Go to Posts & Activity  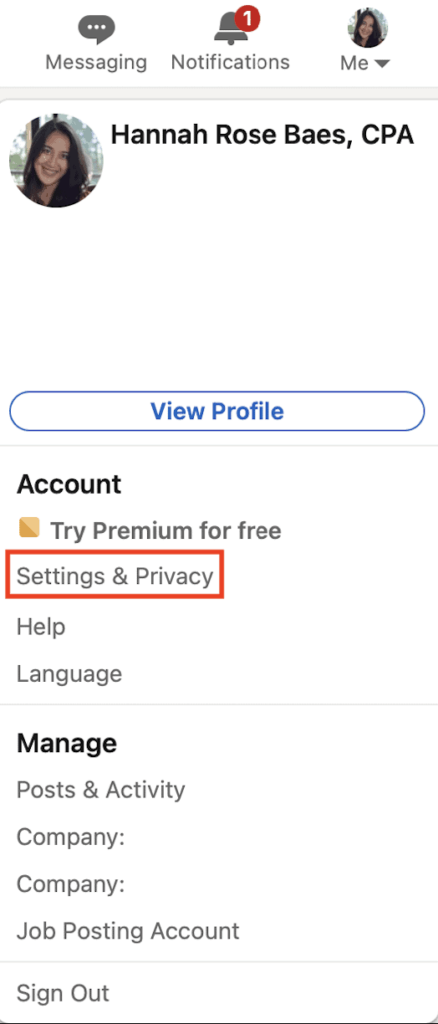point(101,790)
